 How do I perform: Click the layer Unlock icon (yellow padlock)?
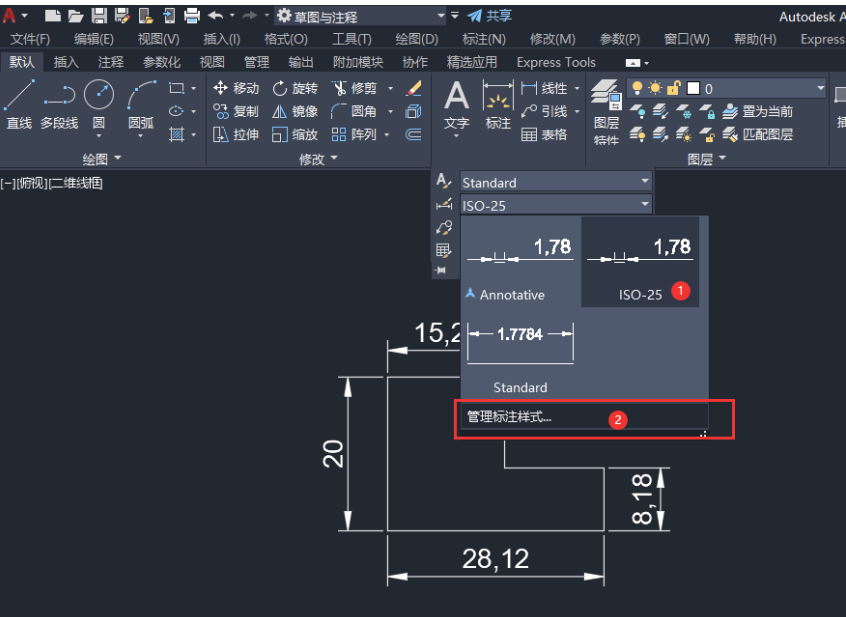pos(707,134)
